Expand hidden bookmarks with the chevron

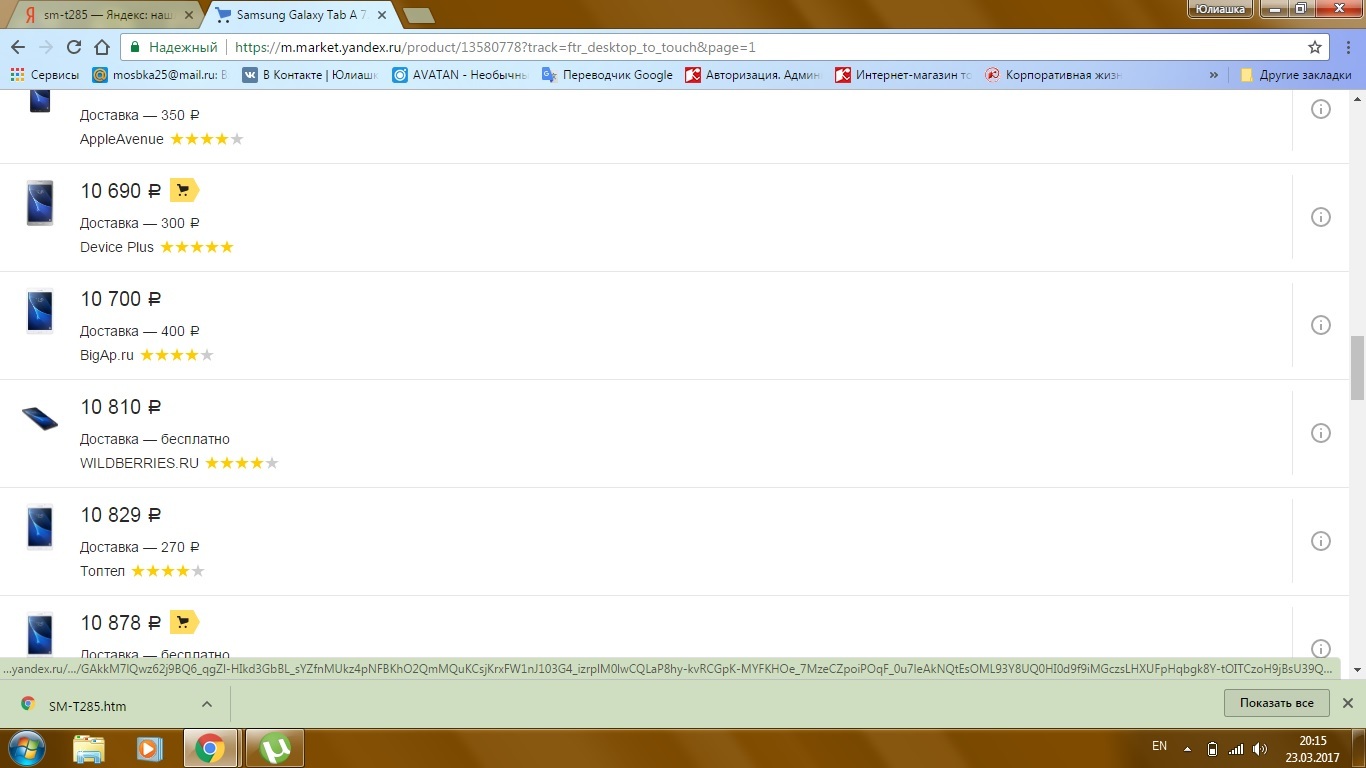[x=1214, y=75]
